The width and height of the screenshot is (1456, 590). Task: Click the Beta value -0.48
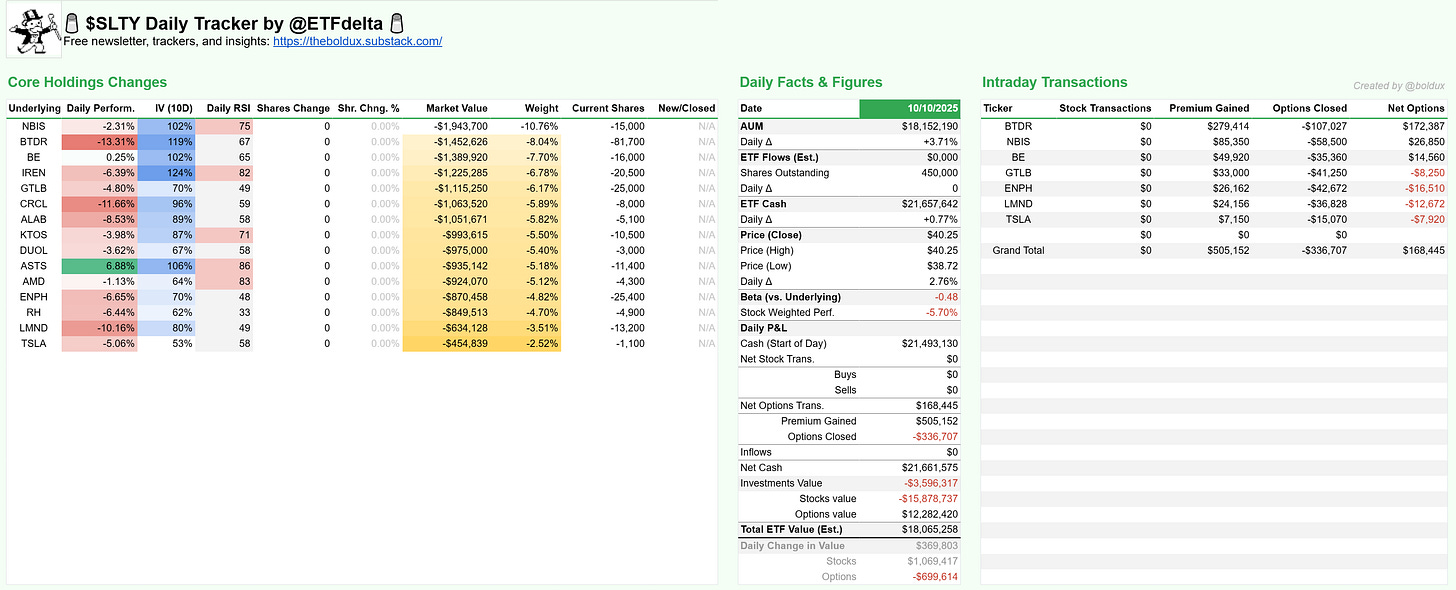[x=946, y=297]
